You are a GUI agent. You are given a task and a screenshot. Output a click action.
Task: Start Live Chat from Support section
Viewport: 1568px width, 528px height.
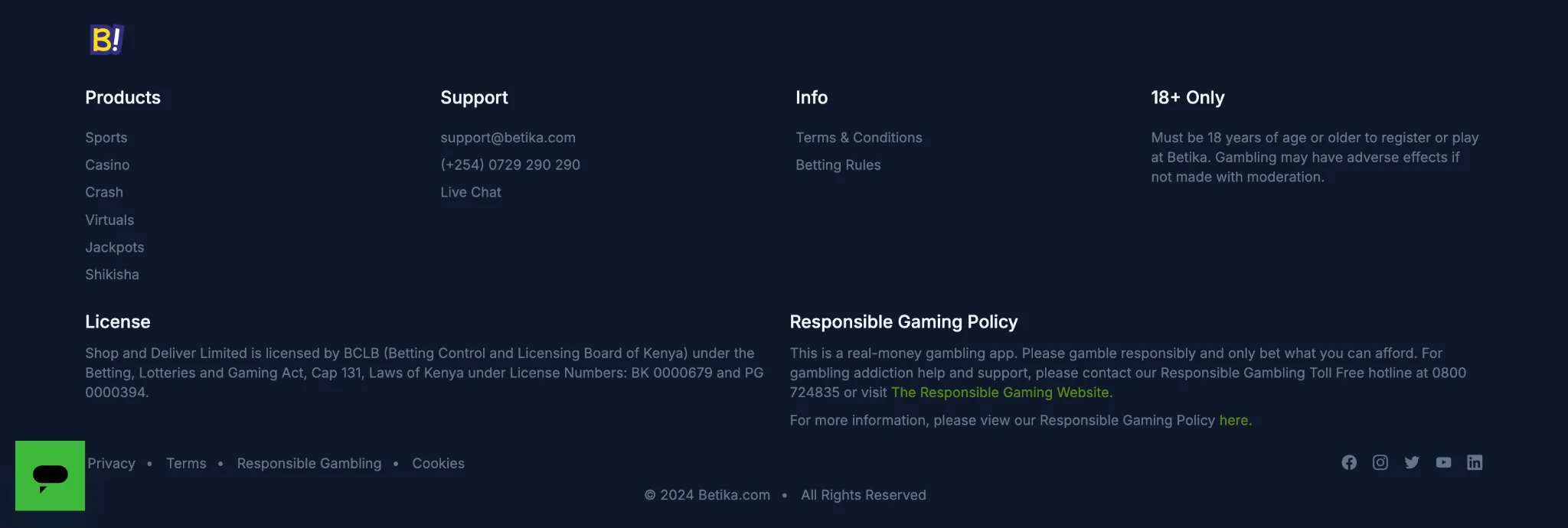click(x=471, y=192)
